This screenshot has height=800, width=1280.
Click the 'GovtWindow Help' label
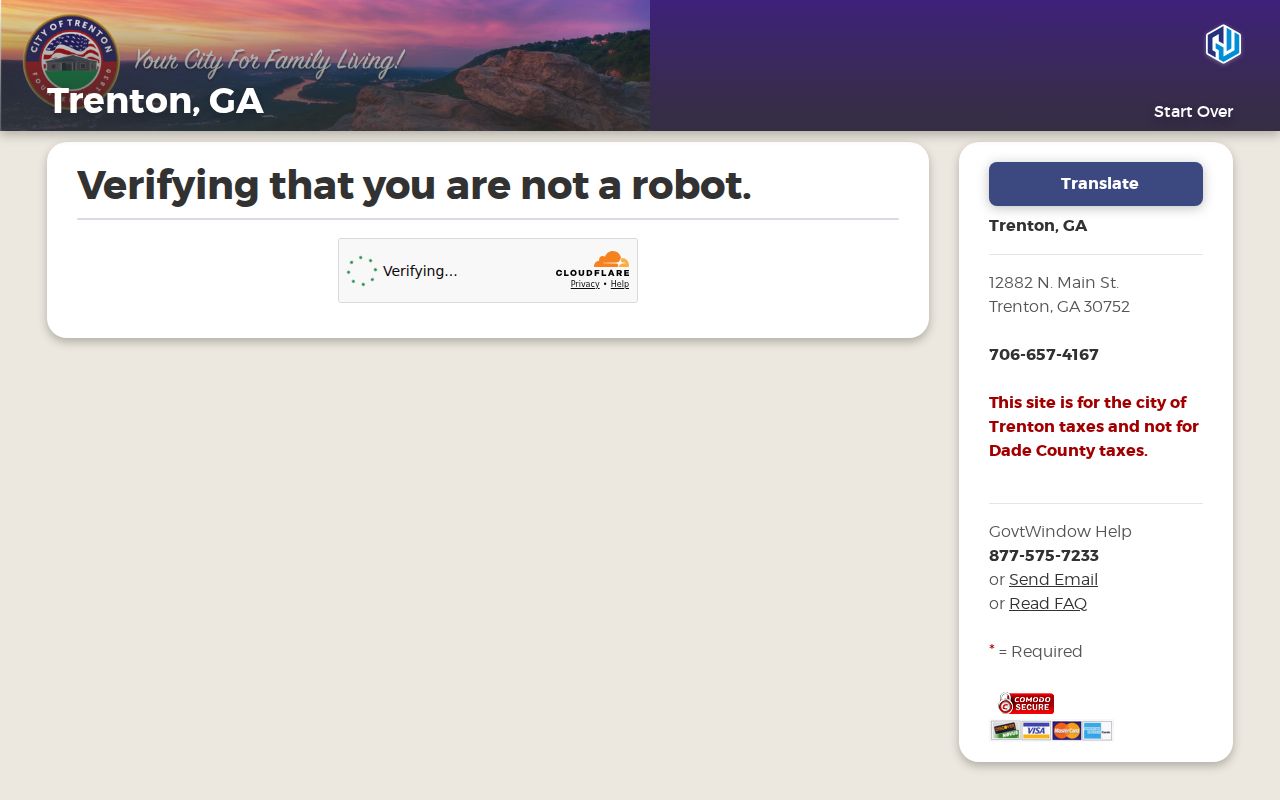click(x=1060, y=532)
